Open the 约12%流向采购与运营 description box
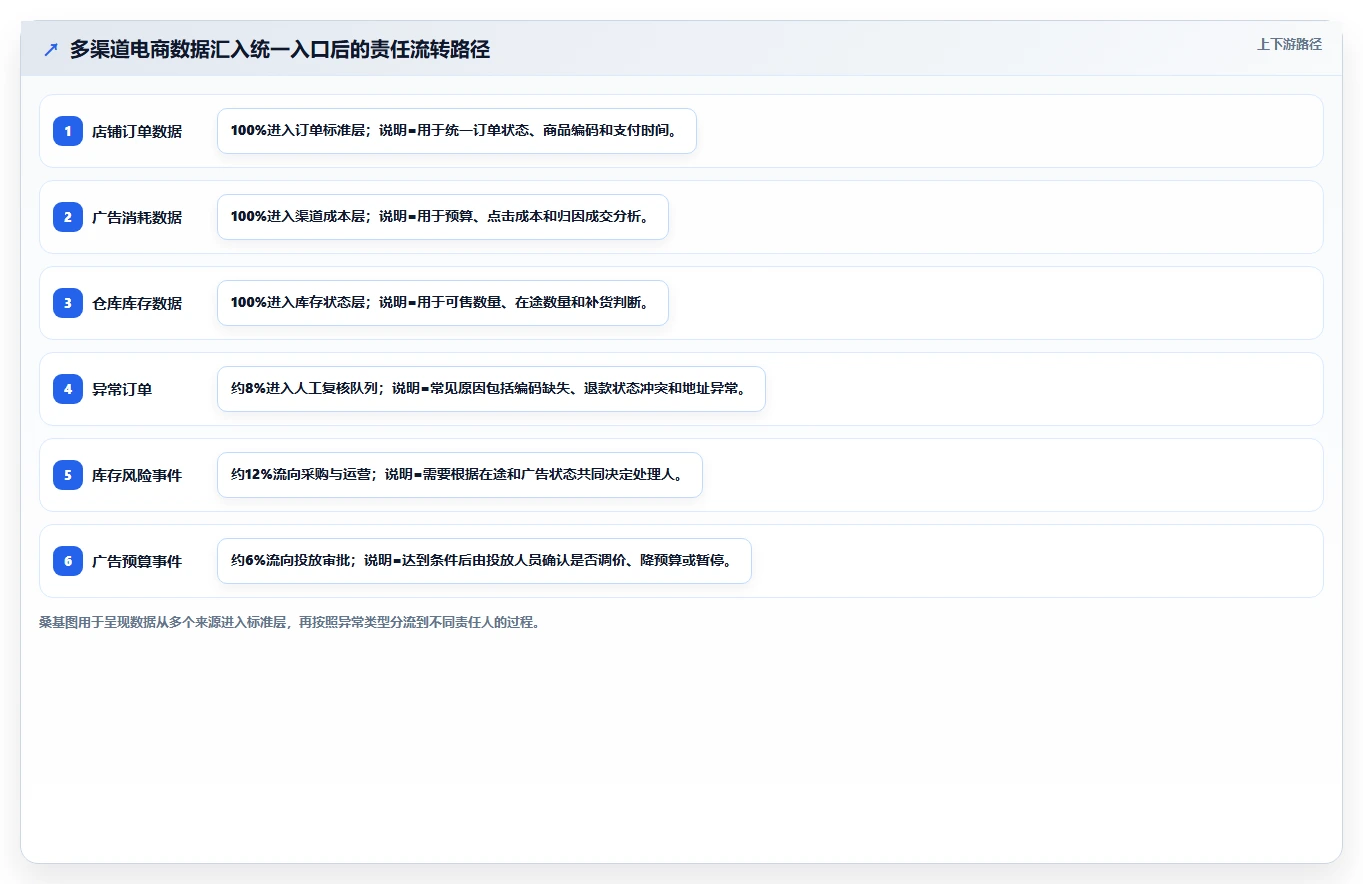The image size is (1363, 884). pos(460,475)
